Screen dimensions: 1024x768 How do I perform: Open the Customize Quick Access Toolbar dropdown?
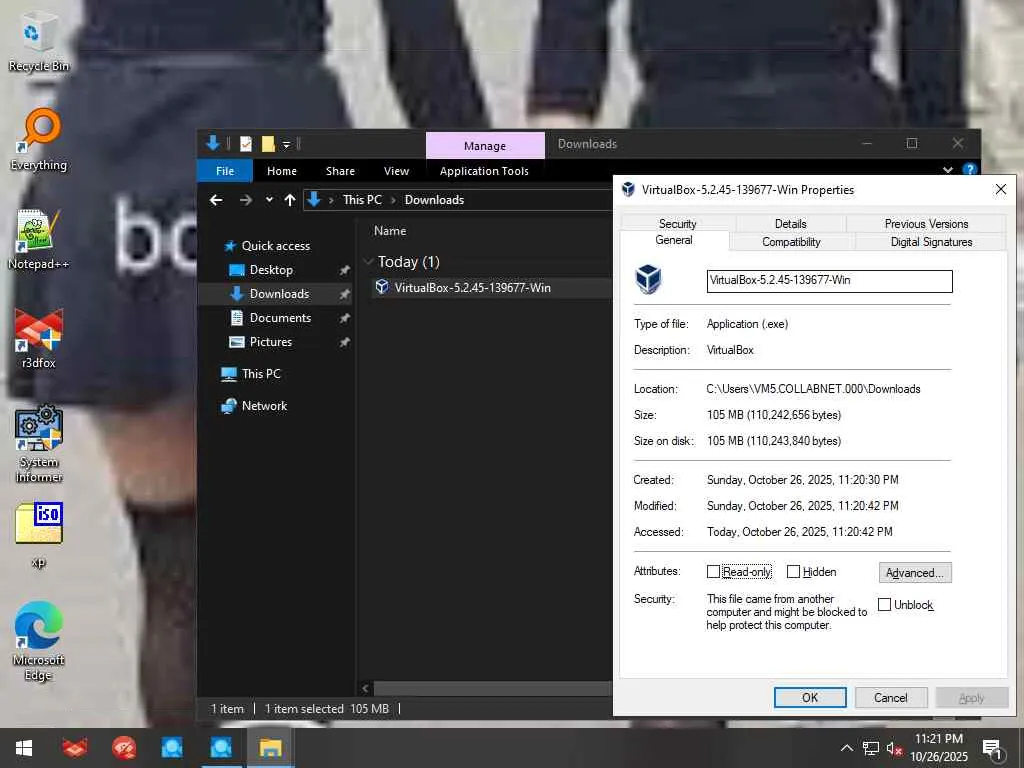(x=286, y=144)
